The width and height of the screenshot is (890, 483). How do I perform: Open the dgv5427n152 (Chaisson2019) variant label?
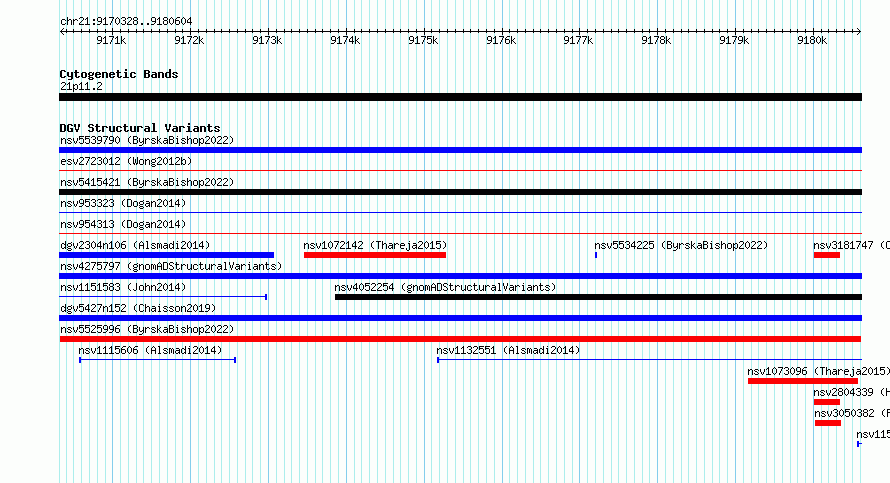(138, 308)
